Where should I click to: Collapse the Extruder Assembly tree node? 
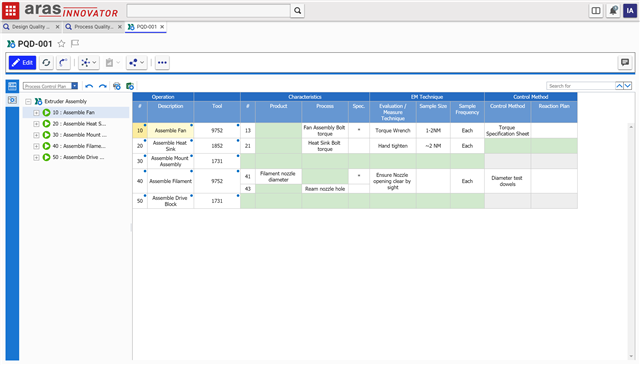[28, 101]
